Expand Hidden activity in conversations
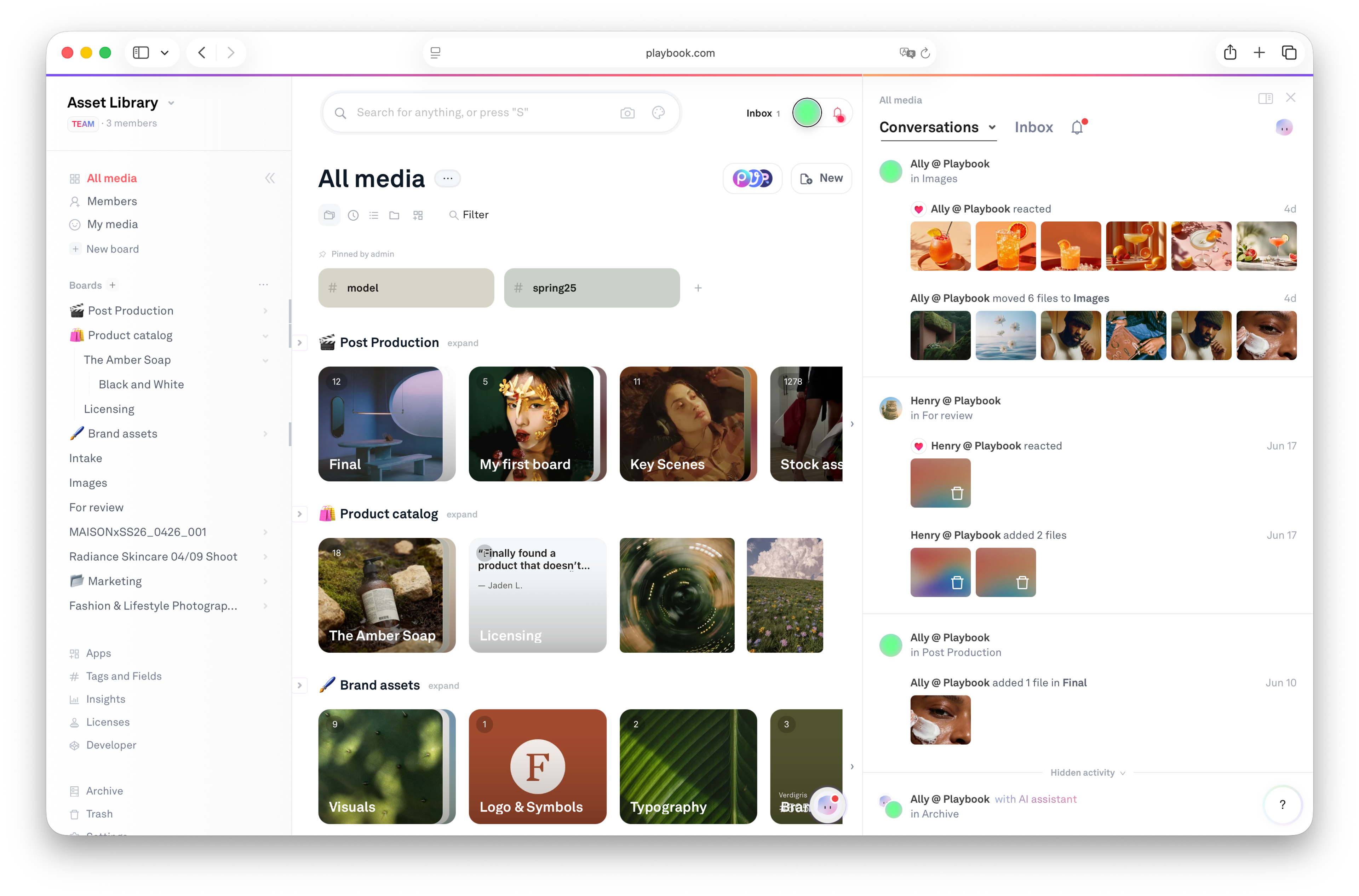This screenshot has height=896, width=1359. click(x=1088, y=772)
